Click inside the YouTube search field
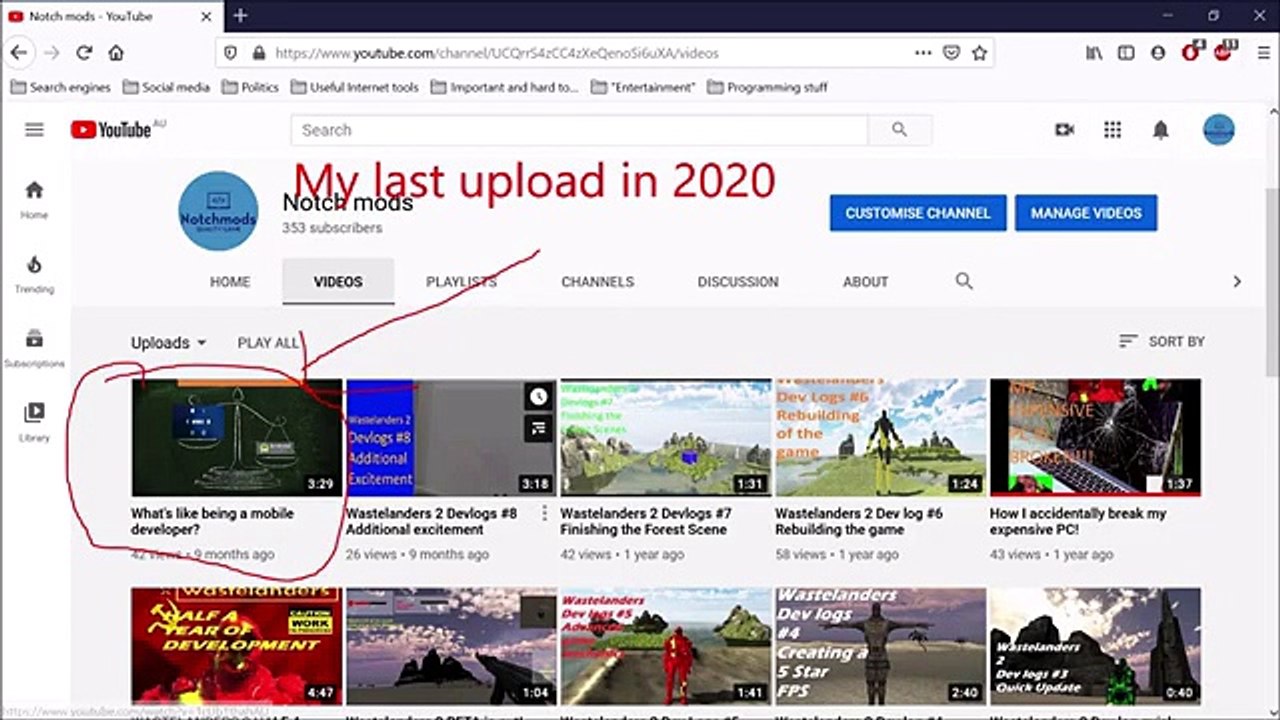The height and width of the screenshot is (720, 1280). pyautogui.click(x=579, y=129)
